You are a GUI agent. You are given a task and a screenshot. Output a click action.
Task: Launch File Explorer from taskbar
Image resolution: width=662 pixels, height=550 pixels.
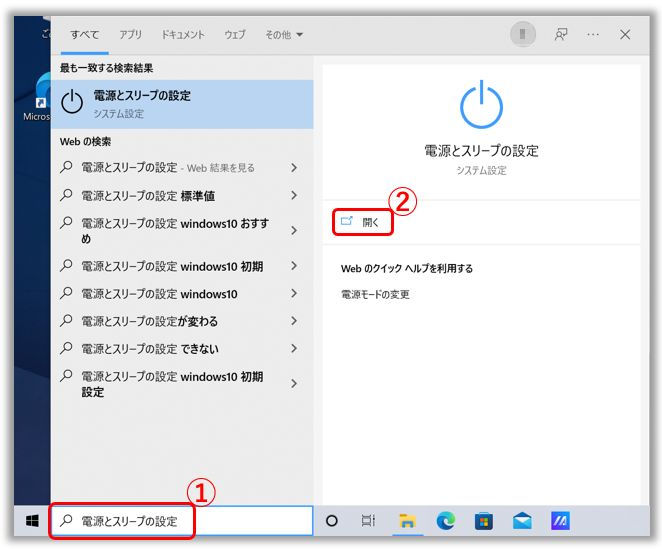click(407, 521)
